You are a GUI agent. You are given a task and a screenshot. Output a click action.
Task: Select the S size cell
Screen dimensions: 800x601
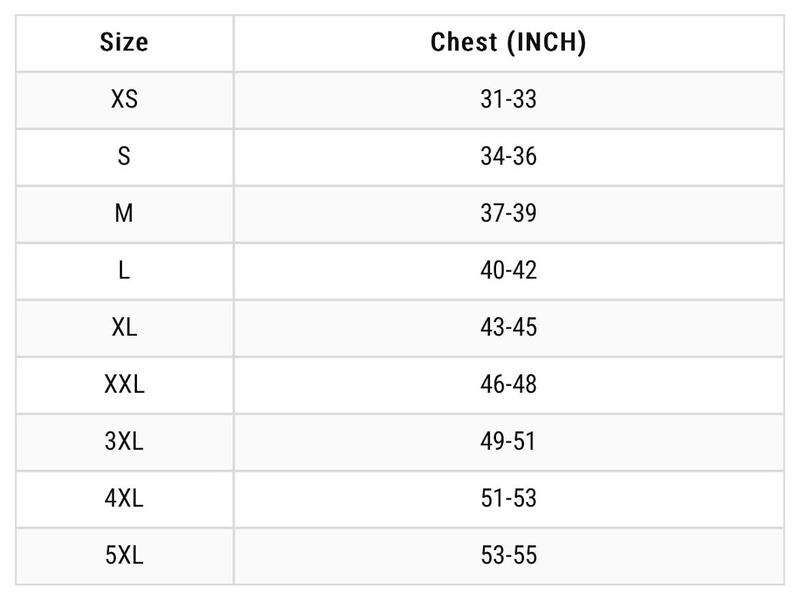coord(124,157)
